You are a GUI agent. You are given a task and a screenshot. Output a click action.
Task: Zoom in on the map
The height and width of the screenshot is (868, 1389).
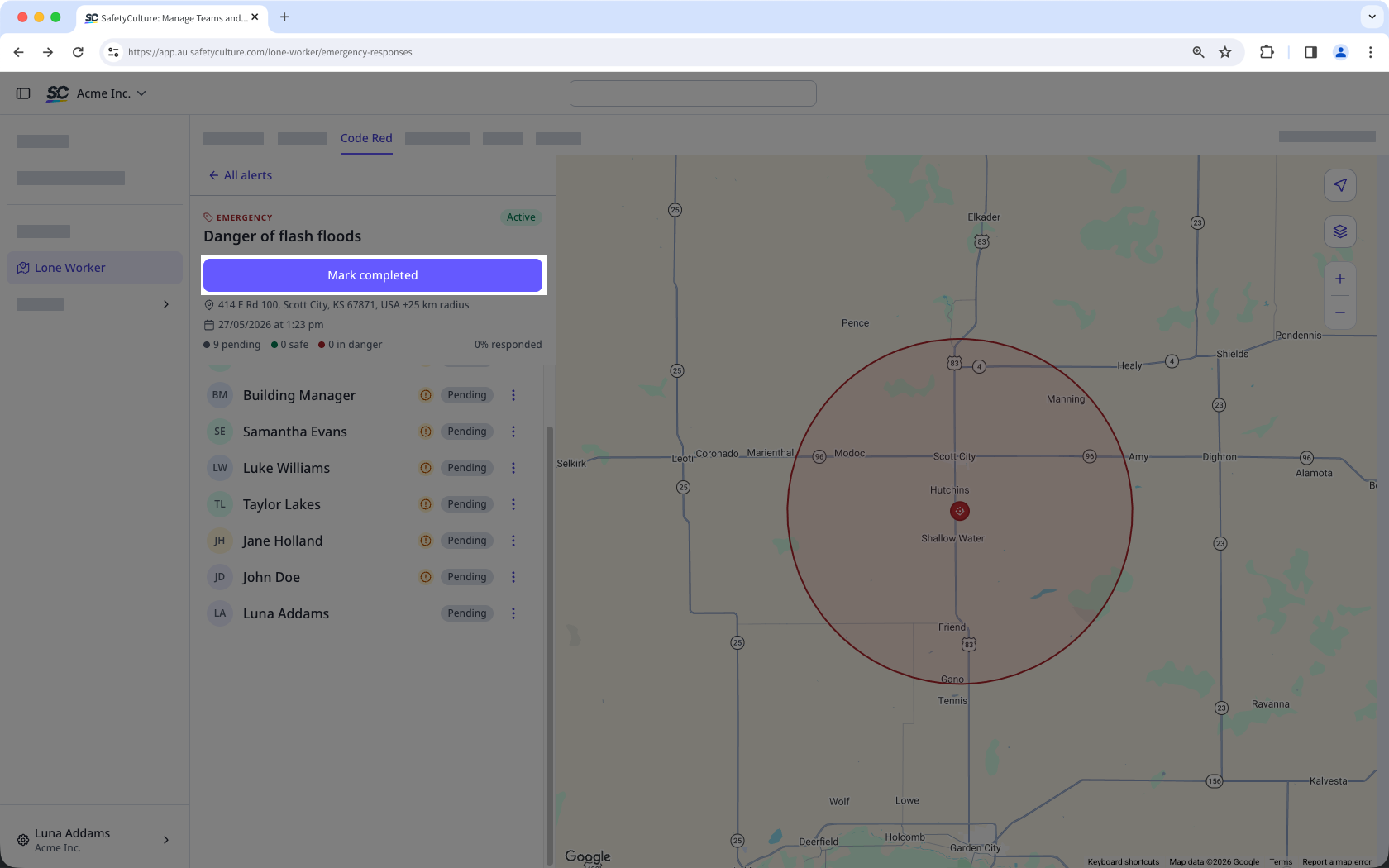(1340, 279)
